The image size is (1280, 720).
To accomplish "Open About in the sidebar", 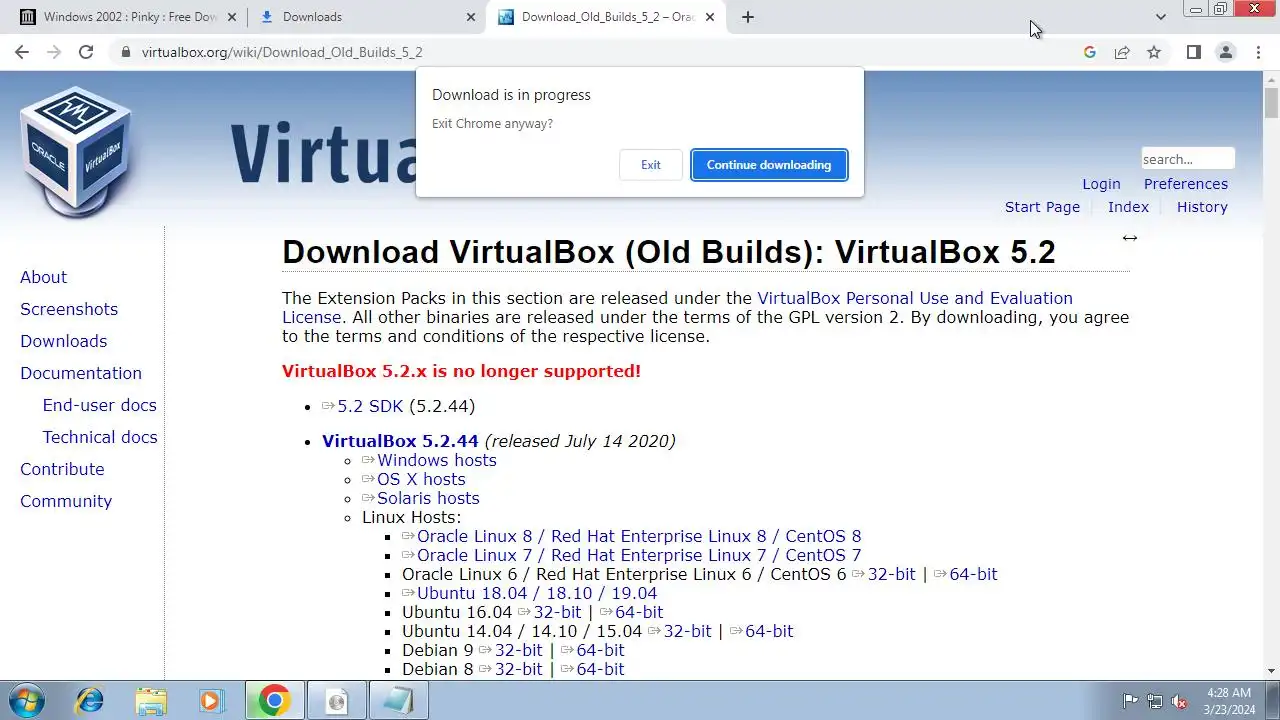I will (x=43, y=277).
